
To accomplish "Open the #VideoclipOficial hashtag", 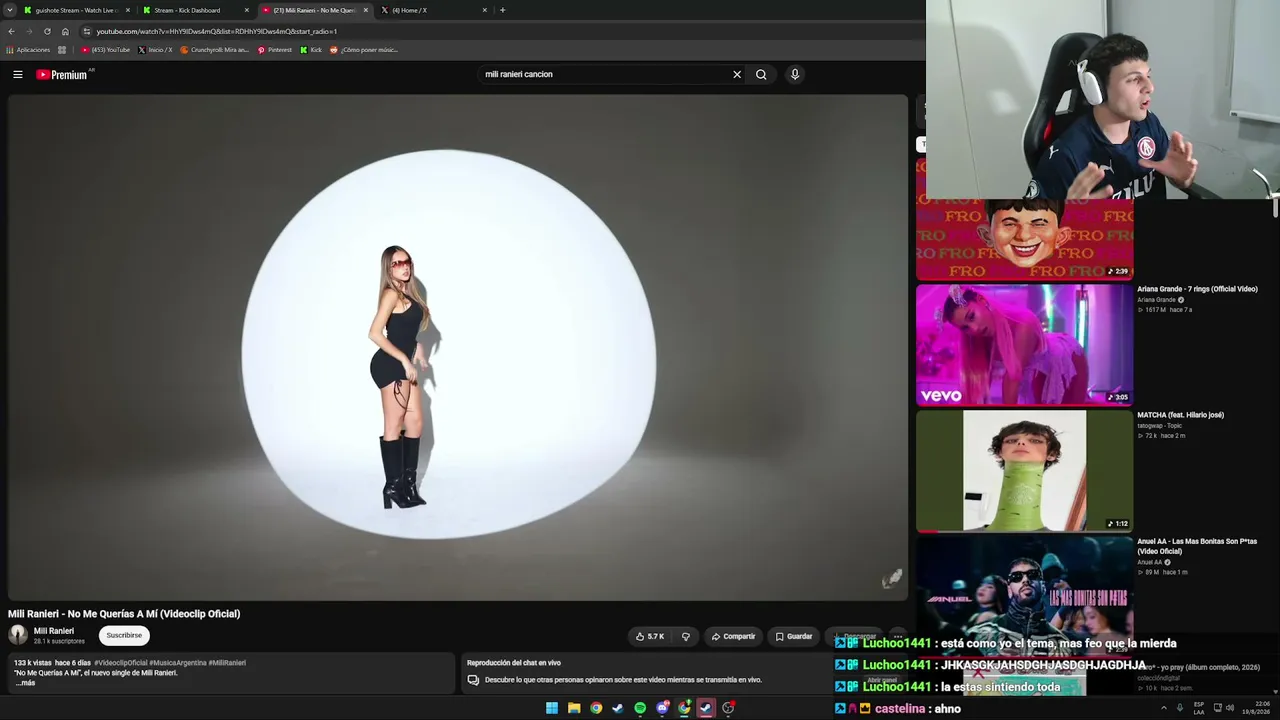I will 120,663.
